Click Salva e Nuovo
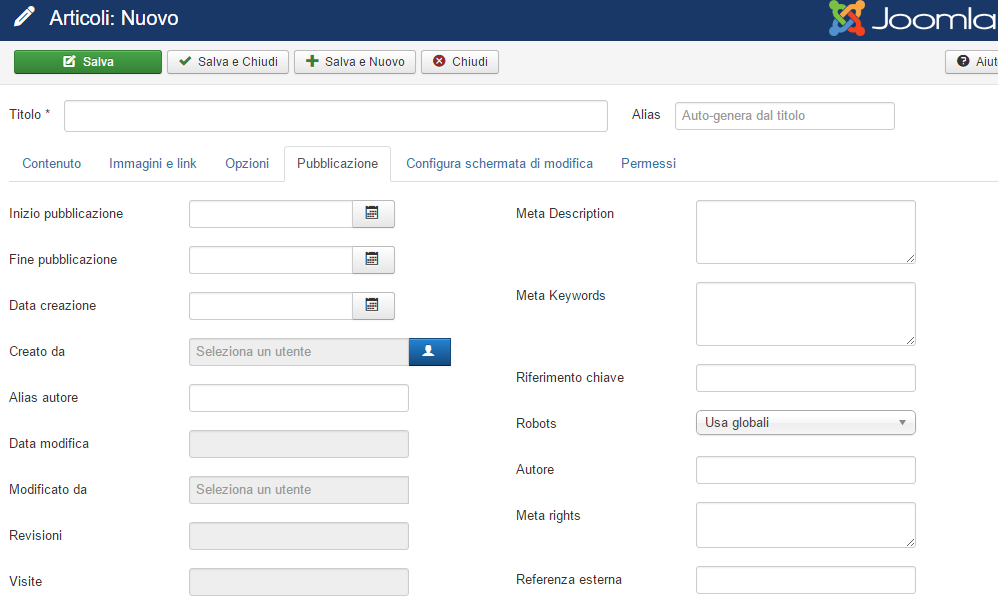998x610 pixels. point(355,61)
